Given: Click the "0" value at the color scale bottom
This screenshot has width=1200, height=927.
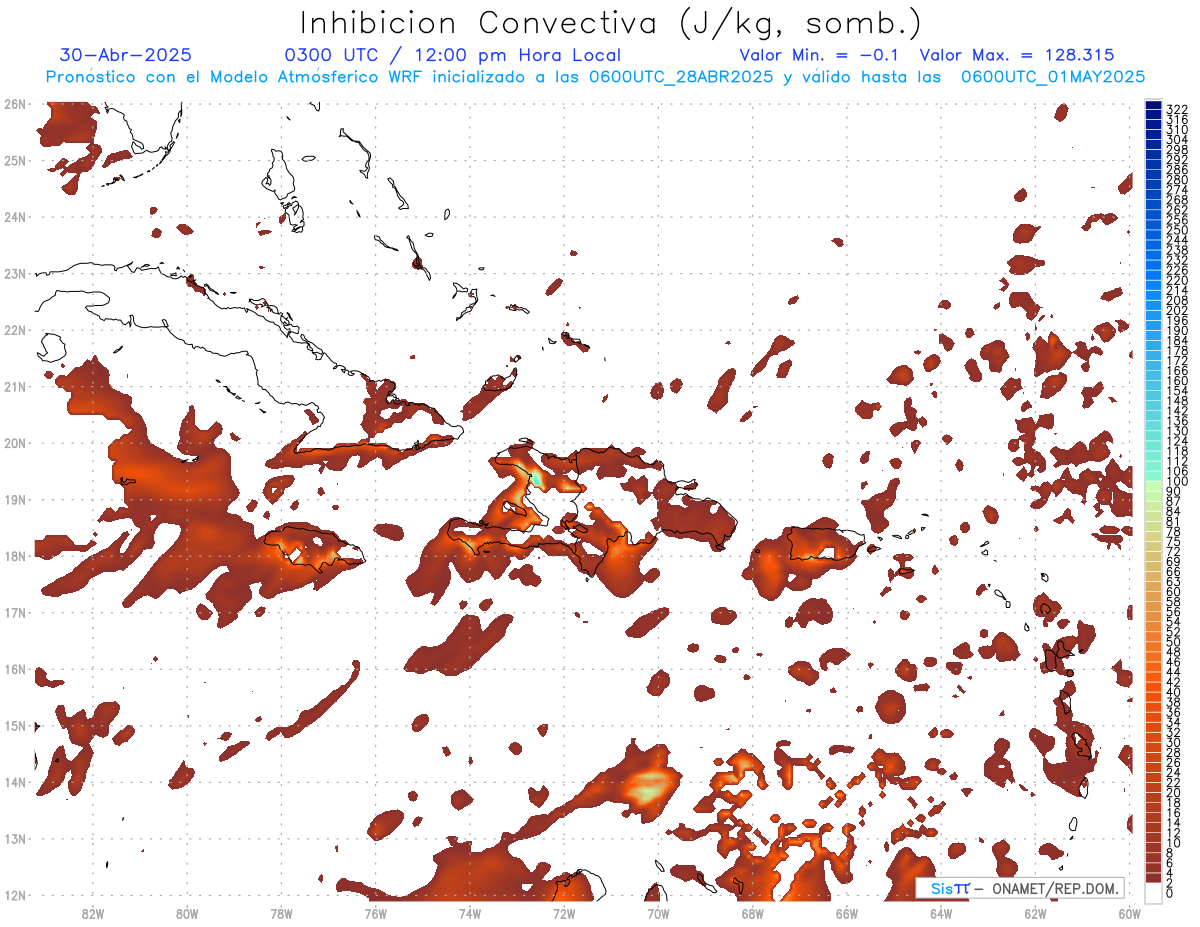Looking at the screenshot, I should [1170, 893].
